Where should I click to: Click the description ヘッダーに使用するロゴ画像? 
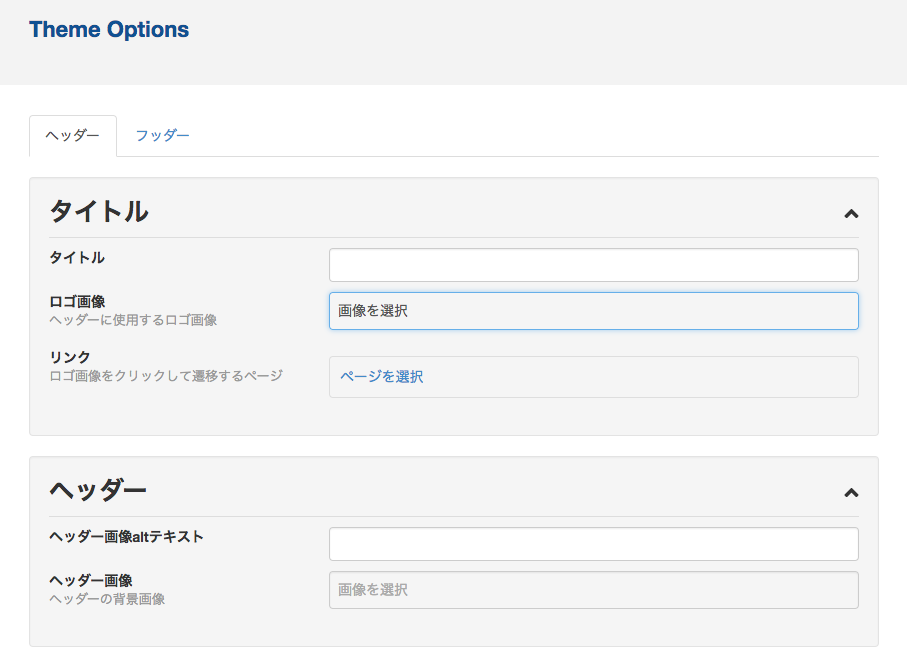(x=133, y=320)
